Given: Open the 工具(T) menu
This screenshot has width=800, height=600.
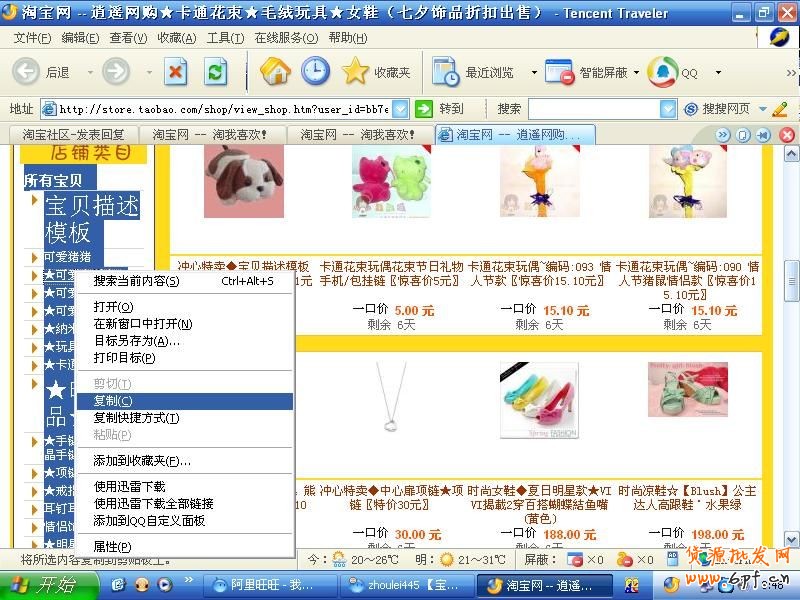Looking at the screenshot, I should (224, 38).
